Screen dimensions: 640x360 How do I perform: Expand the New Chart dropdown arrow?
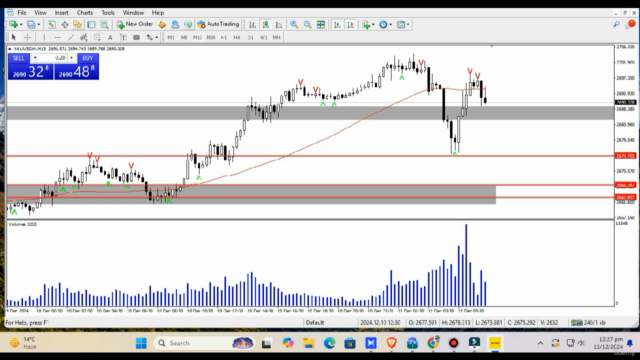pyautogui.click(x=21, y=24)
